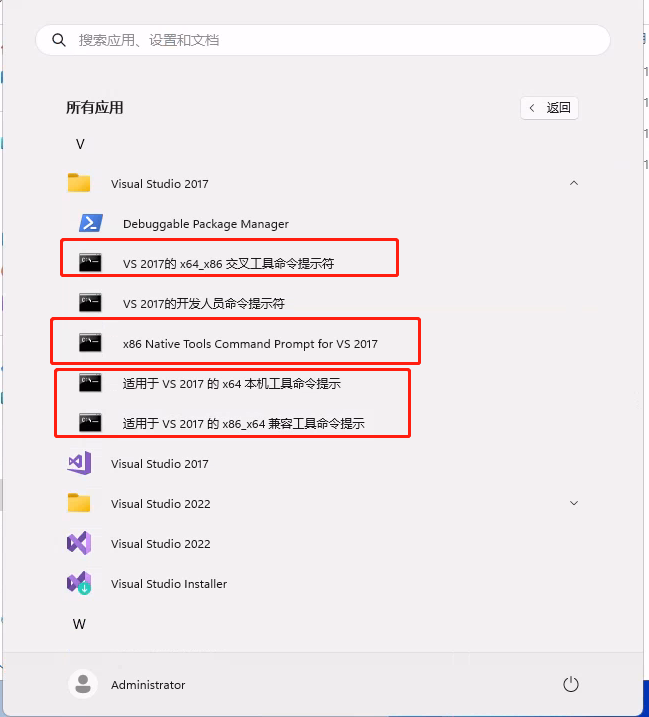Click the 搜索应用、设置和文档 search box
This screenshot has height=717, width=649.
coord(323,40)
